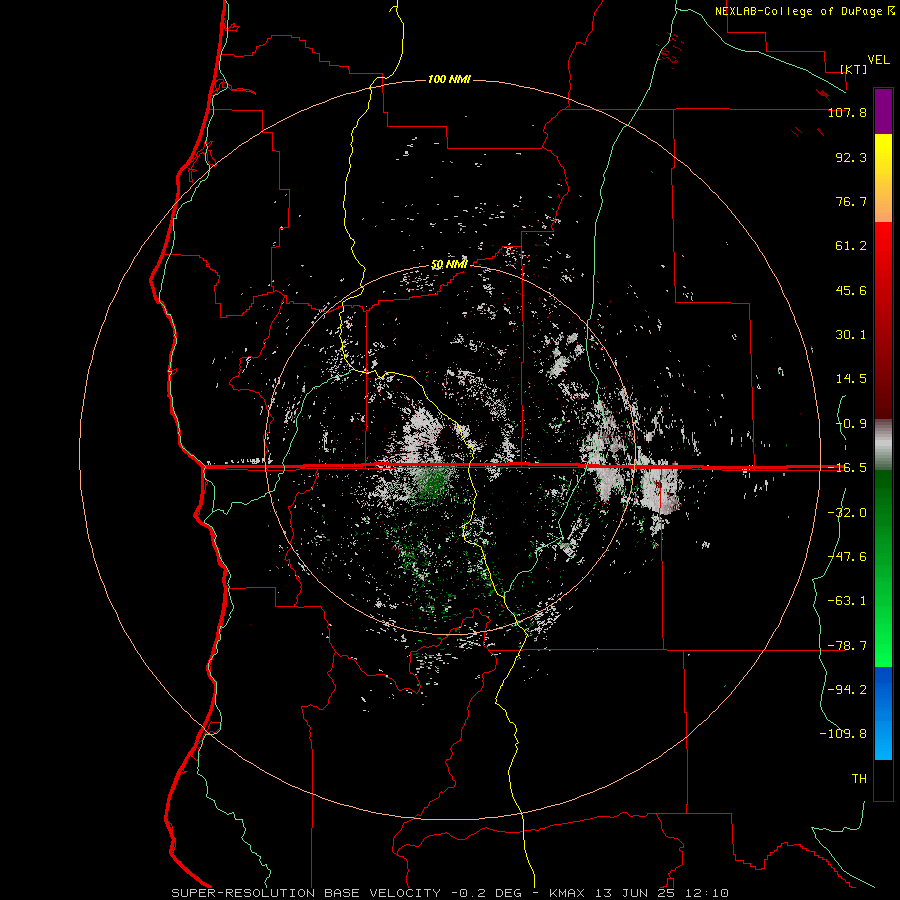Click the 30.1 scale value

851,335
